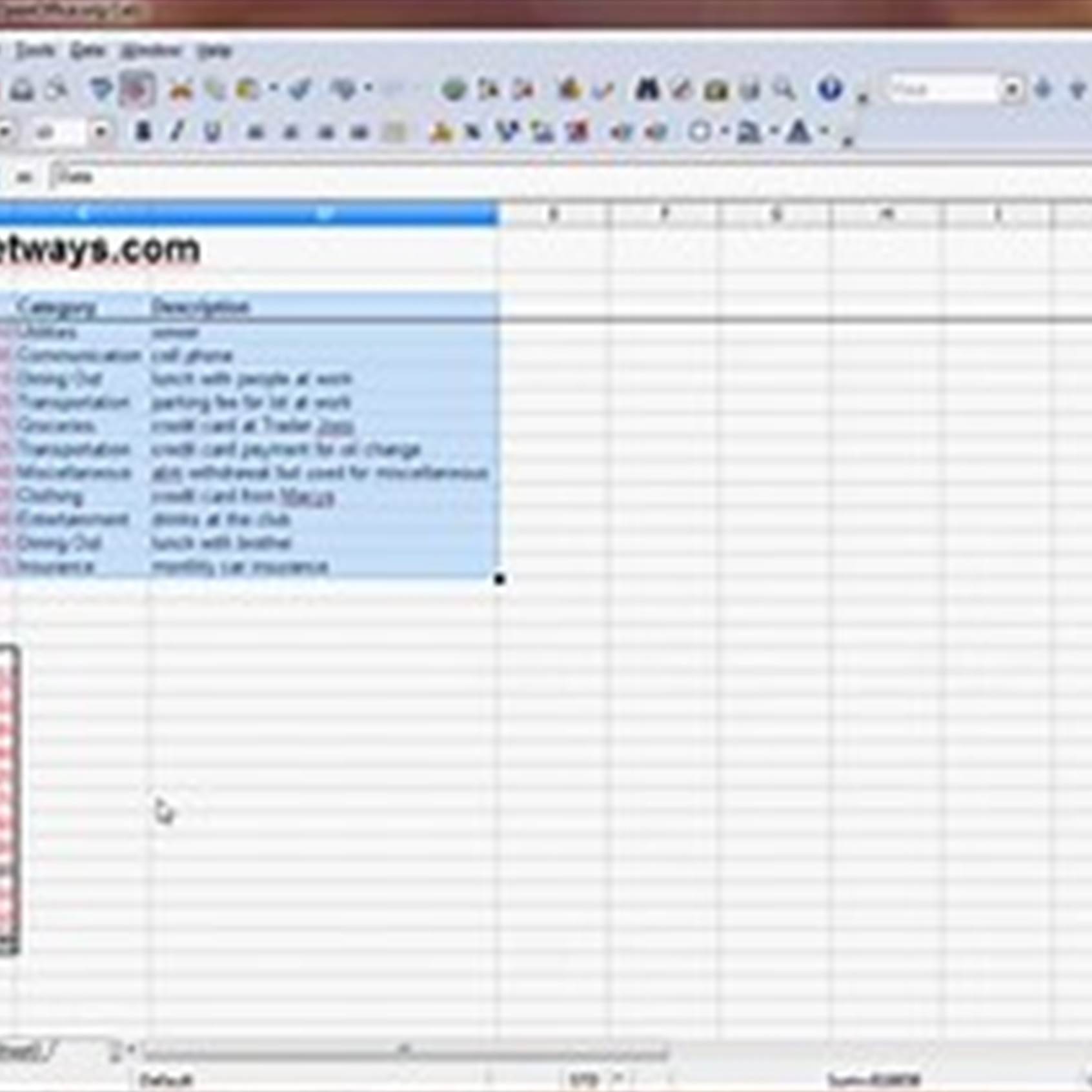The height and width of the screenshot is (1092, 1092).
Task: Merge the selected cells
Action: tap(395, 132)
